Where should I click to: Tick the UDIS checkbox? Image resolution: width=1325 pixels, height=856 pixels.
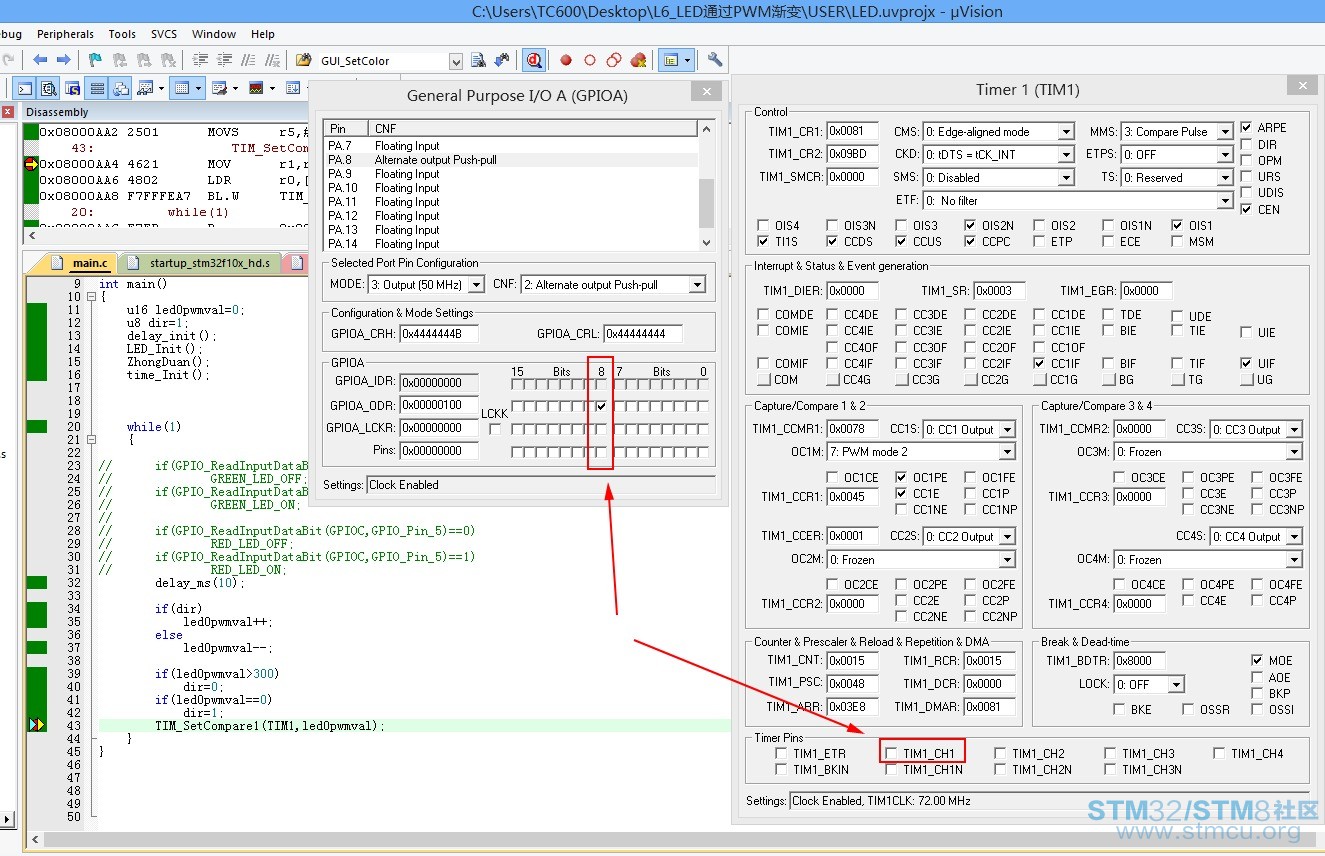click(x=1246, y=193)
